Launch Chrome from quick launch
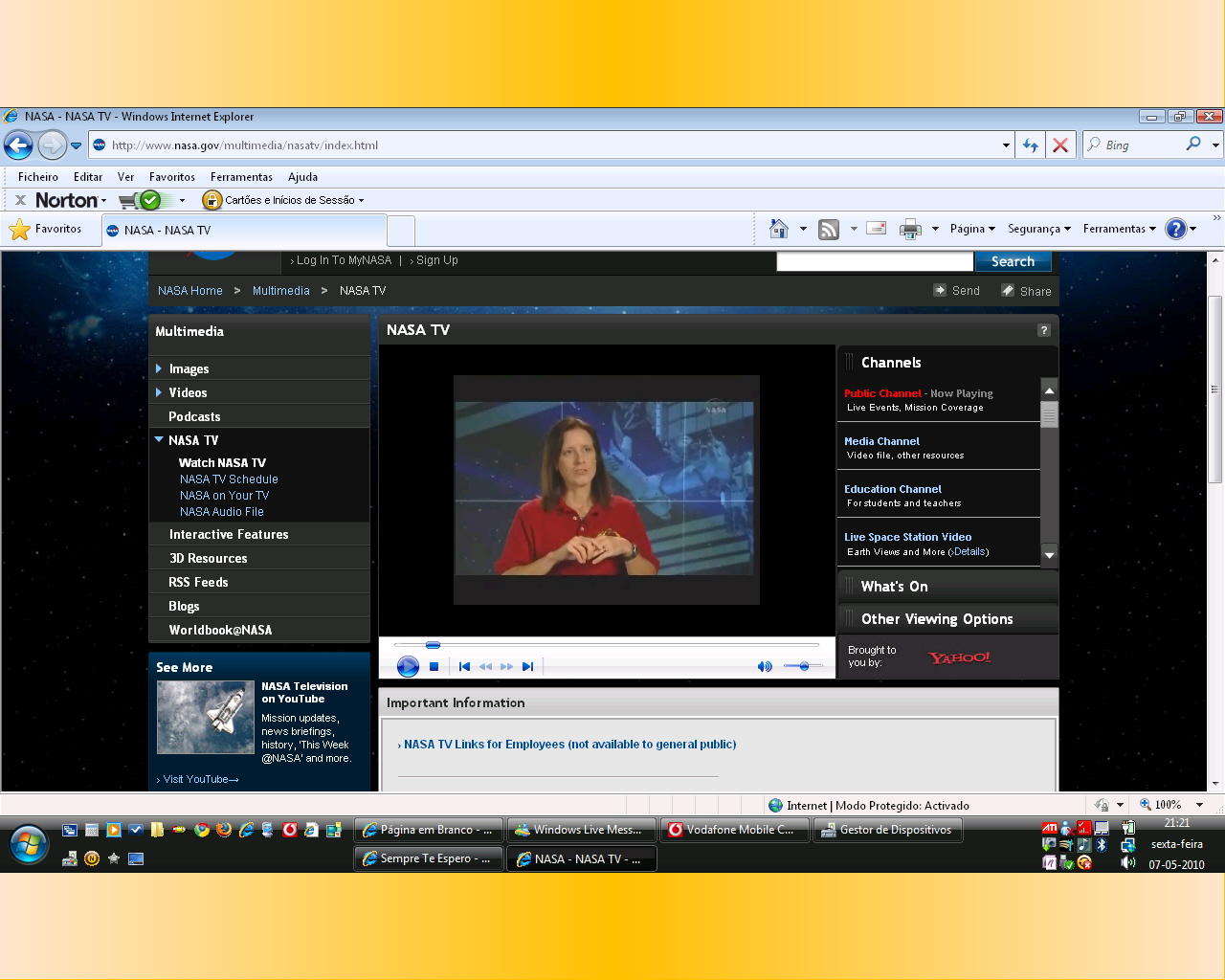The height and width of the screenshot is (980, 1225). 201,830
